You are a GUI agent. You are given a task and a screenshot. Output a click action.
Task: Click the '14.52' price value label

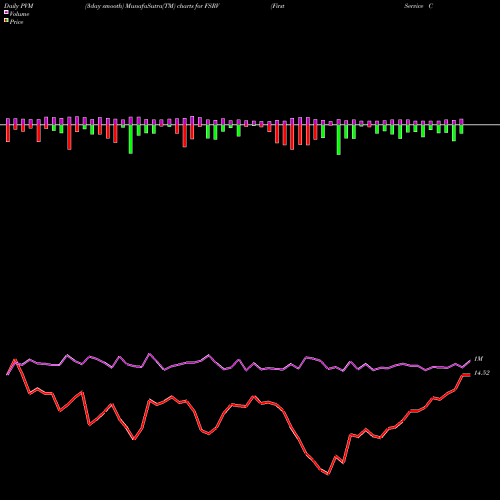pyautogui.click(x=482, y=373)
